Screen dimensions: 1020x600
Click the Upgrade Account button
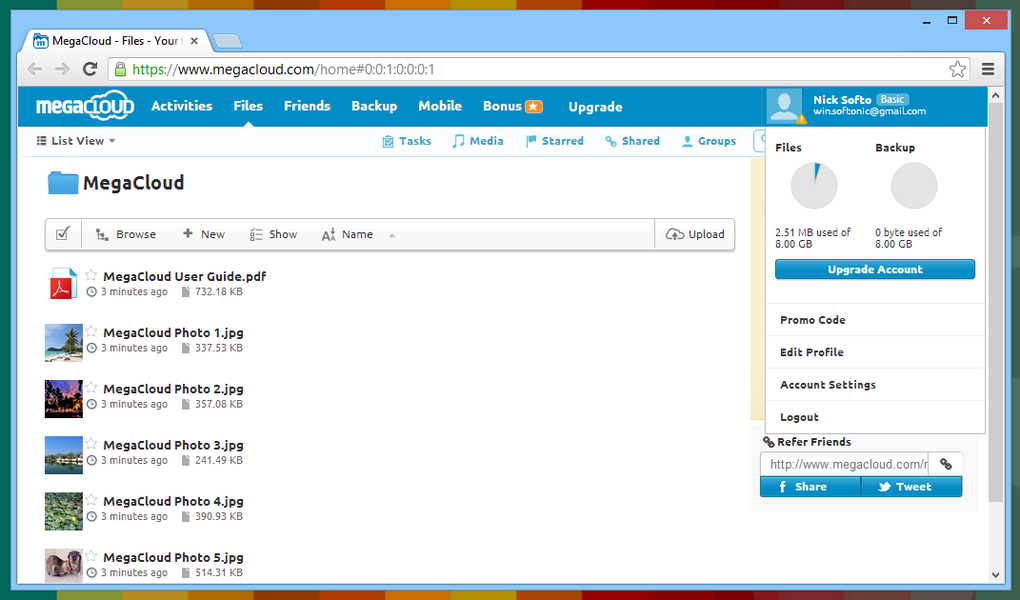tap(875, 269)
